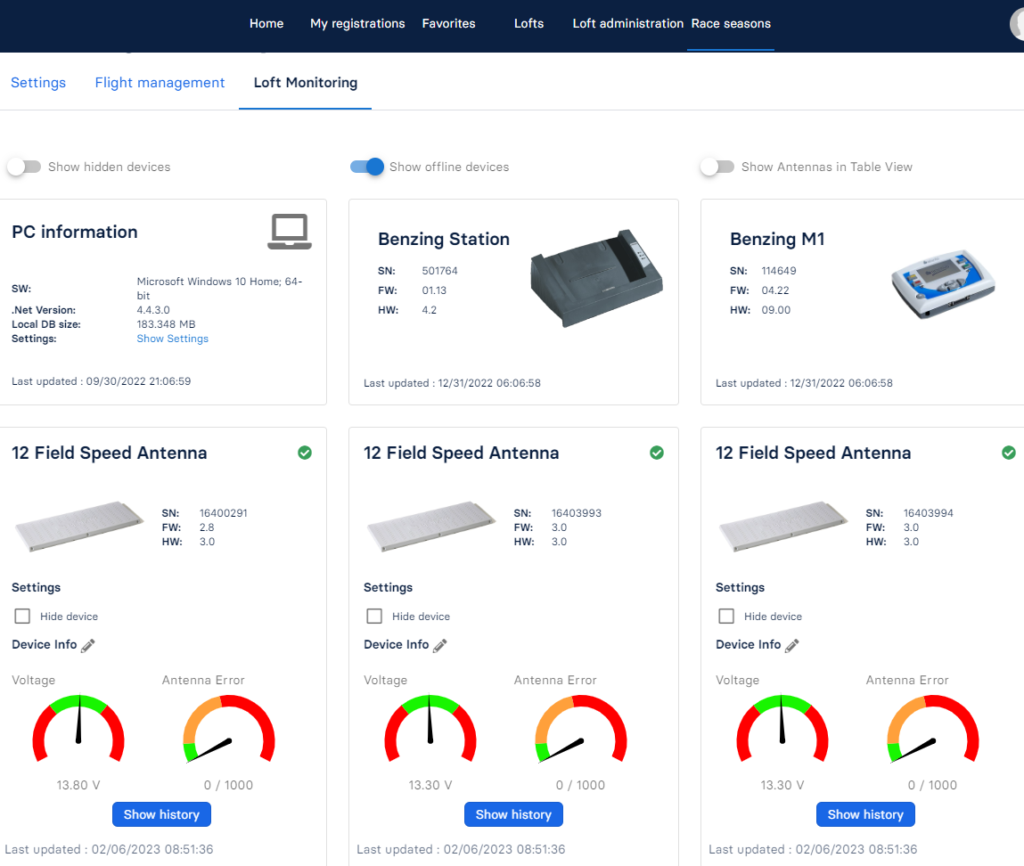Click the green status check on antenna 16403994
This screenshot has height=866, width=1024.
click(x=1009, y=453)
